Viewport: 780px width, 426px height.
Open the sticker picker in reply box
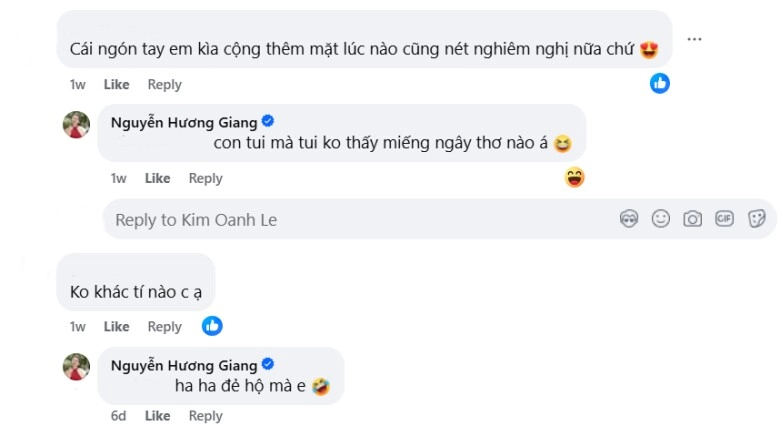[757, 219]
